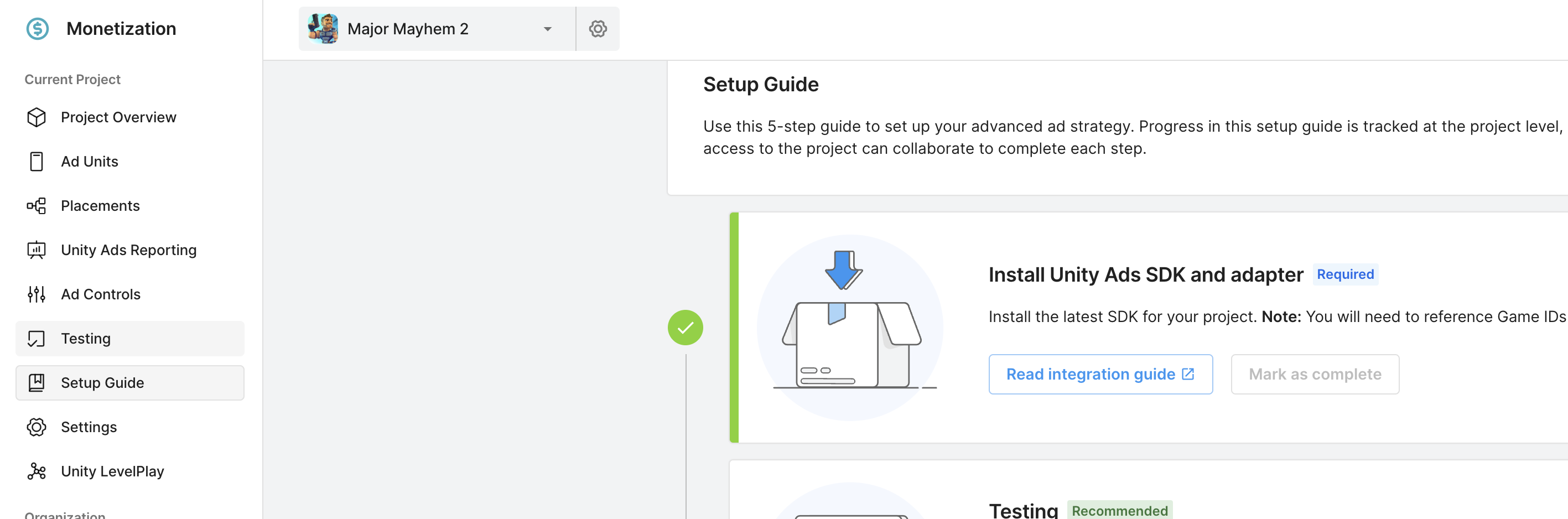Click the Major Mayhem 2 game thumbnail
This screenshot has height=519, width=1568.
323,29
